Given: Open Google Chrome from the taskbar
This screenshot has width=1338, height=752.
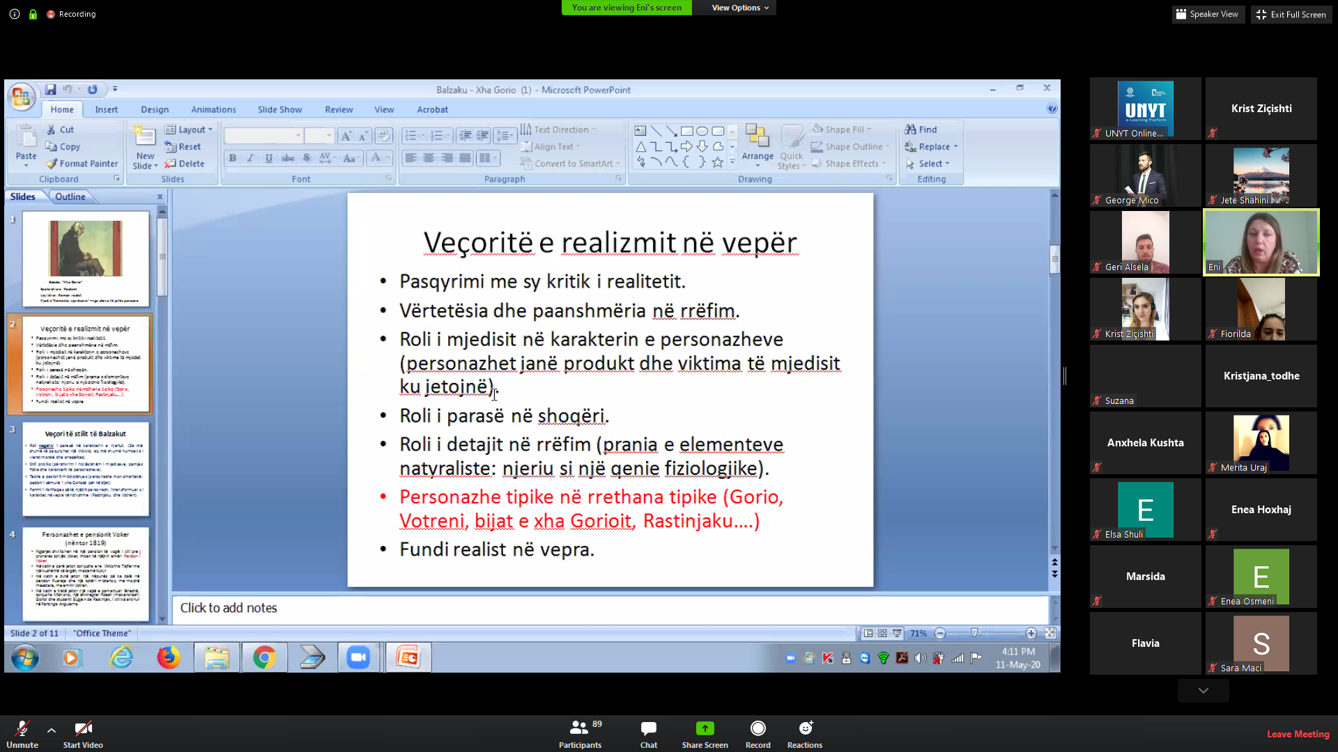Looking at the screenshot, I should (264, 658).
